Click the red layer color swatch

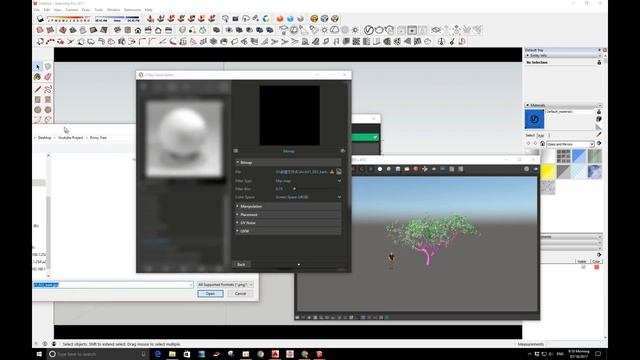pyautogui.click(x=596, y=267)
